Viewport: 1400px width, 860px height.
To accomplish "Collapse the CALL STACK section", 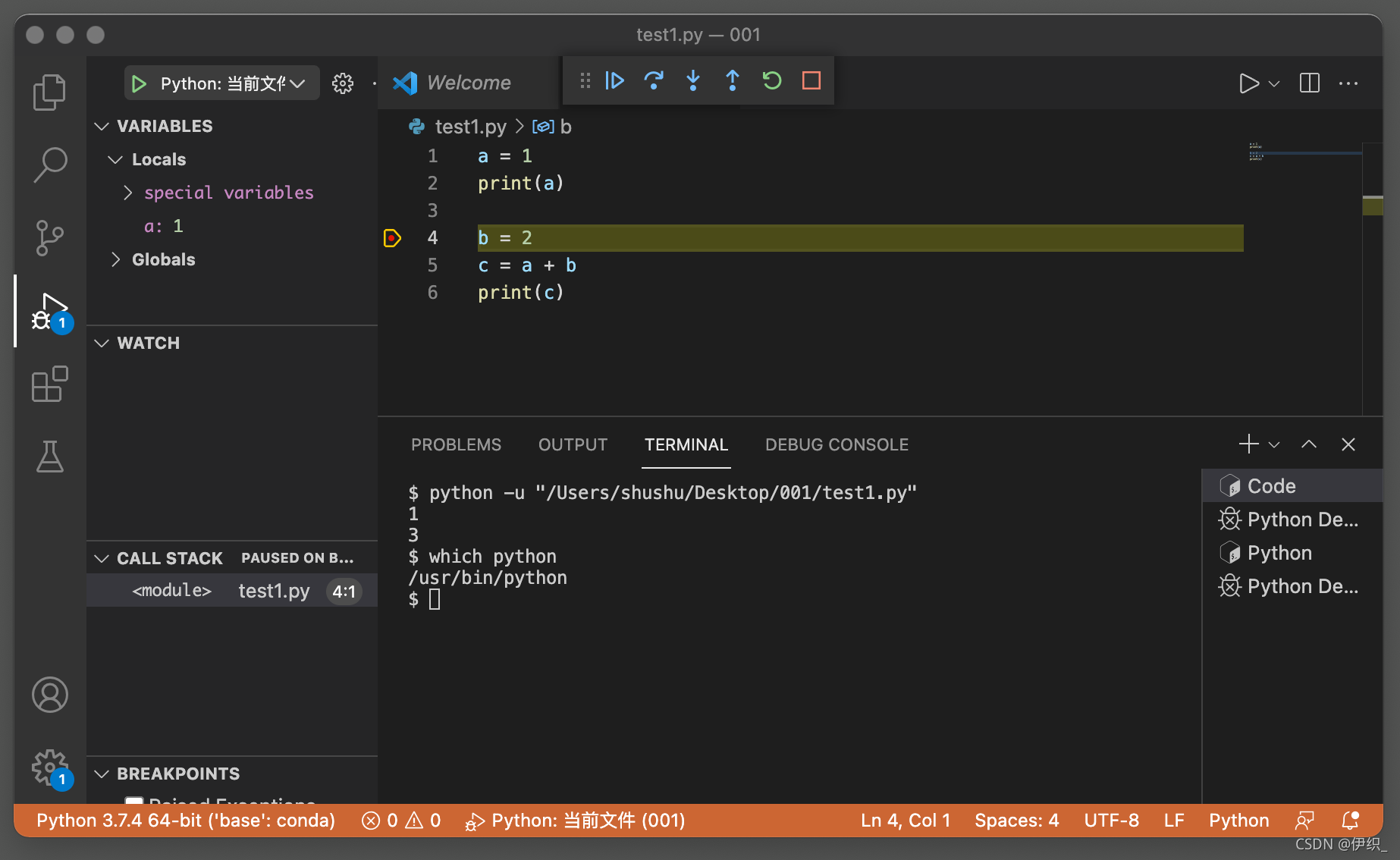I will click(x=102, y=558).
